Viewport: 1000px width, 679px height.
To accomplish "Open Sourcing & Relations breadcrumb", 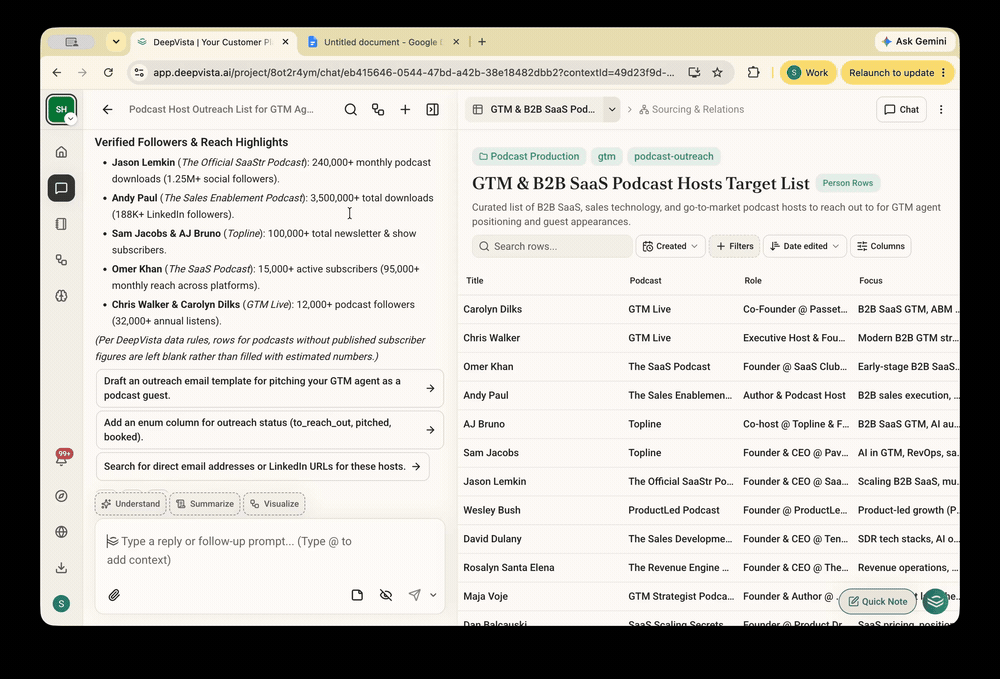I will point(691,110).
